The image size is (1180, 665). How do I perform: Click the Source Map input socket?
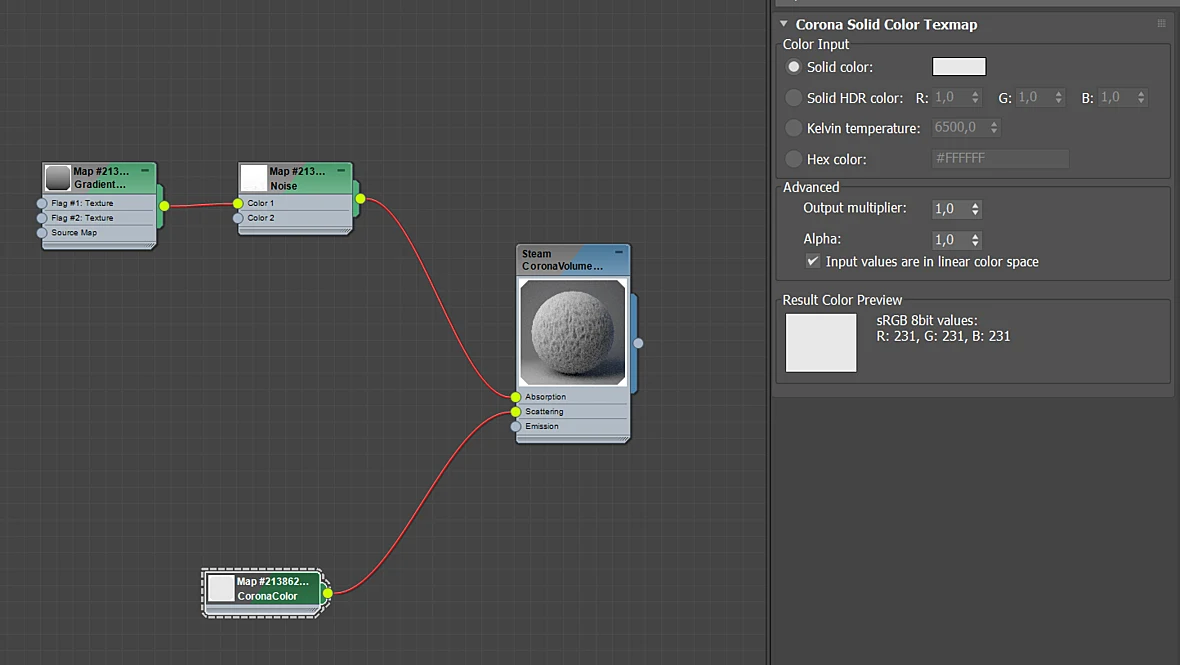point(42,233)
